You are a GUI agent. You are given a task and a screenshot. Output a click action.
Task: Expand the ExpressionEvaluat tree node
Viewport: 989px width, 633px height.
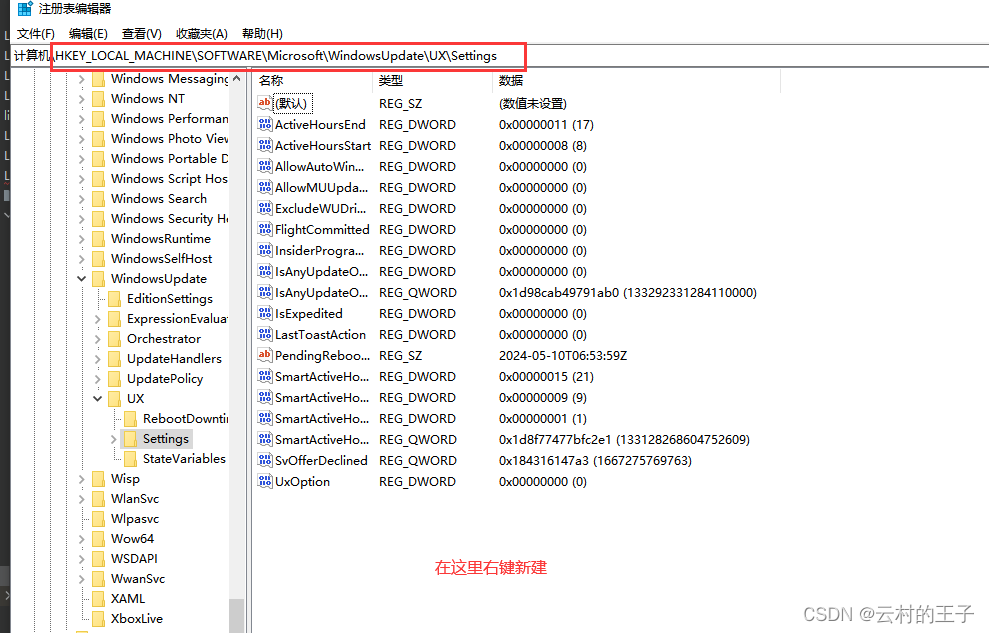click(97, 319)
